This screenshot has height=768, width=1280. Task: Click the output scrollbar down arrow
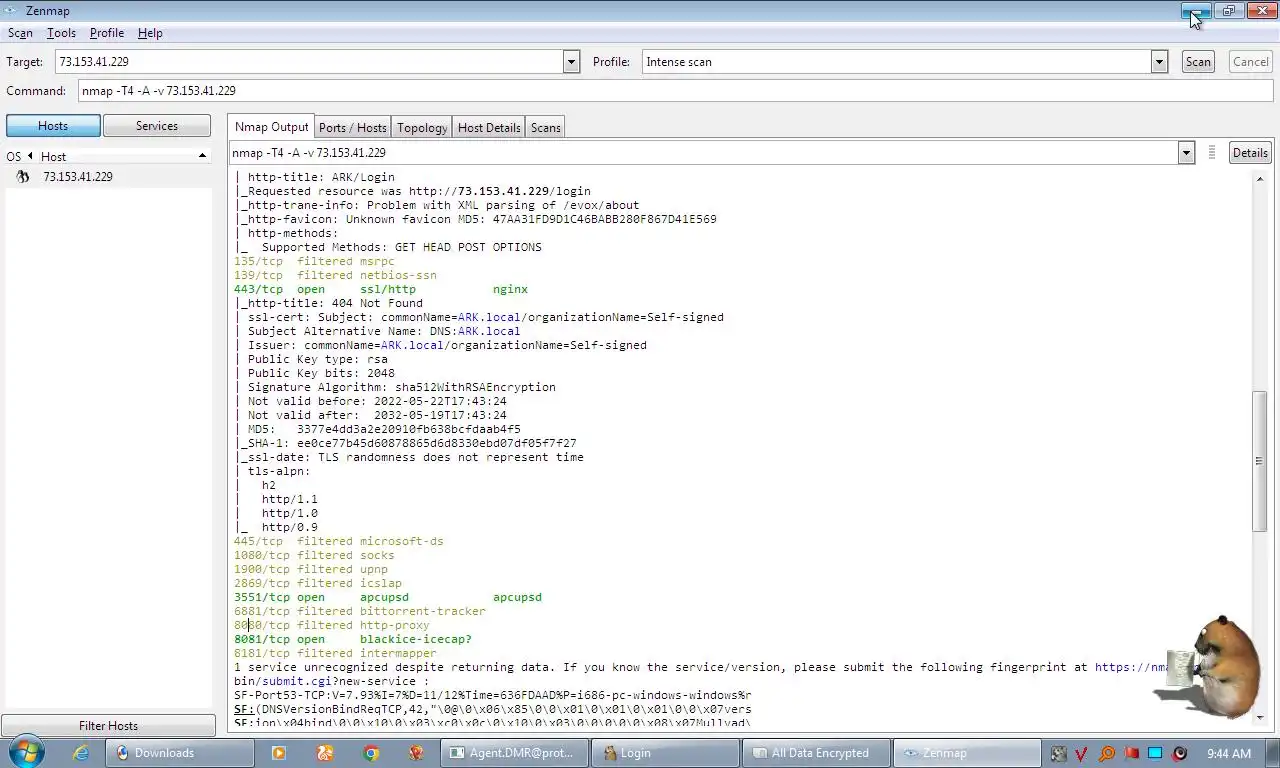tap(1259, 717)
